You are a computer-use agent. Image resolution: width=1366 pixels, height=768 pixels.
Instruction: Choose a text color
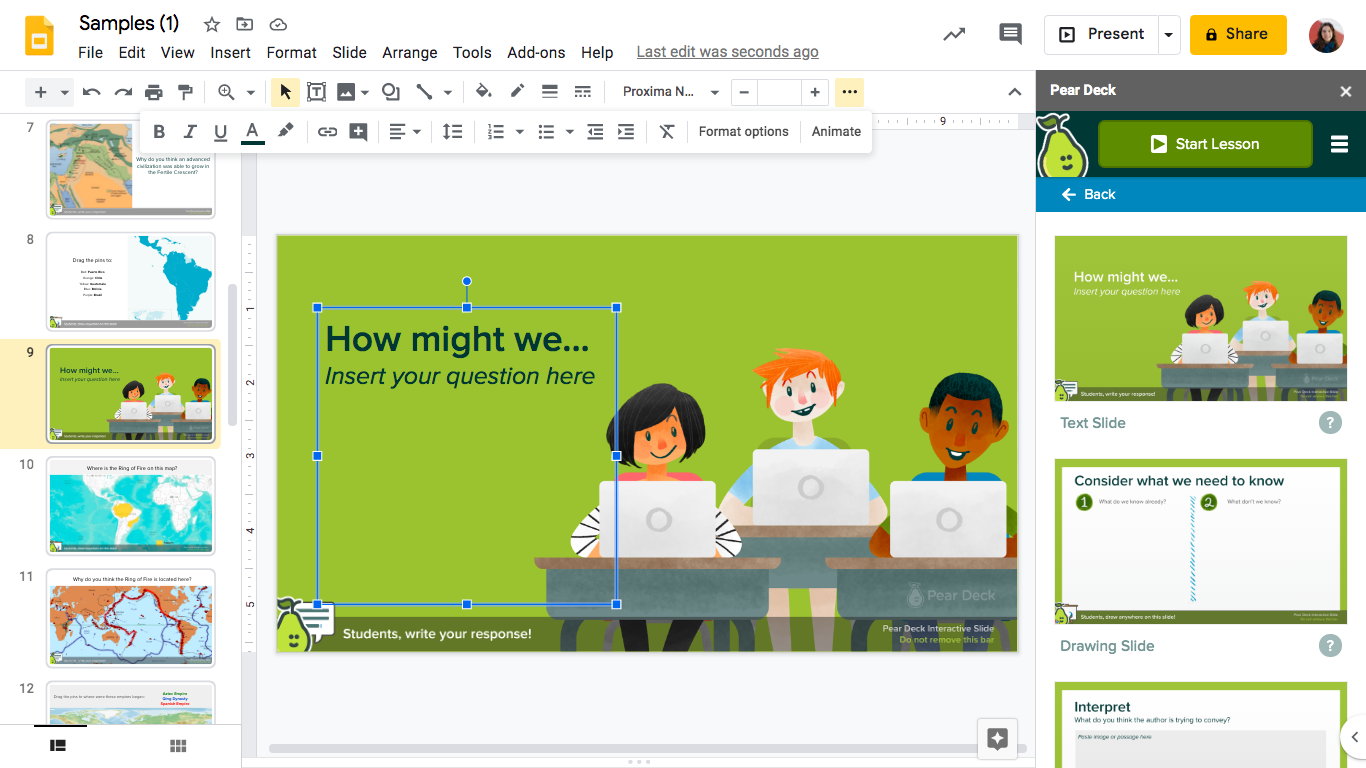(252, 131)
